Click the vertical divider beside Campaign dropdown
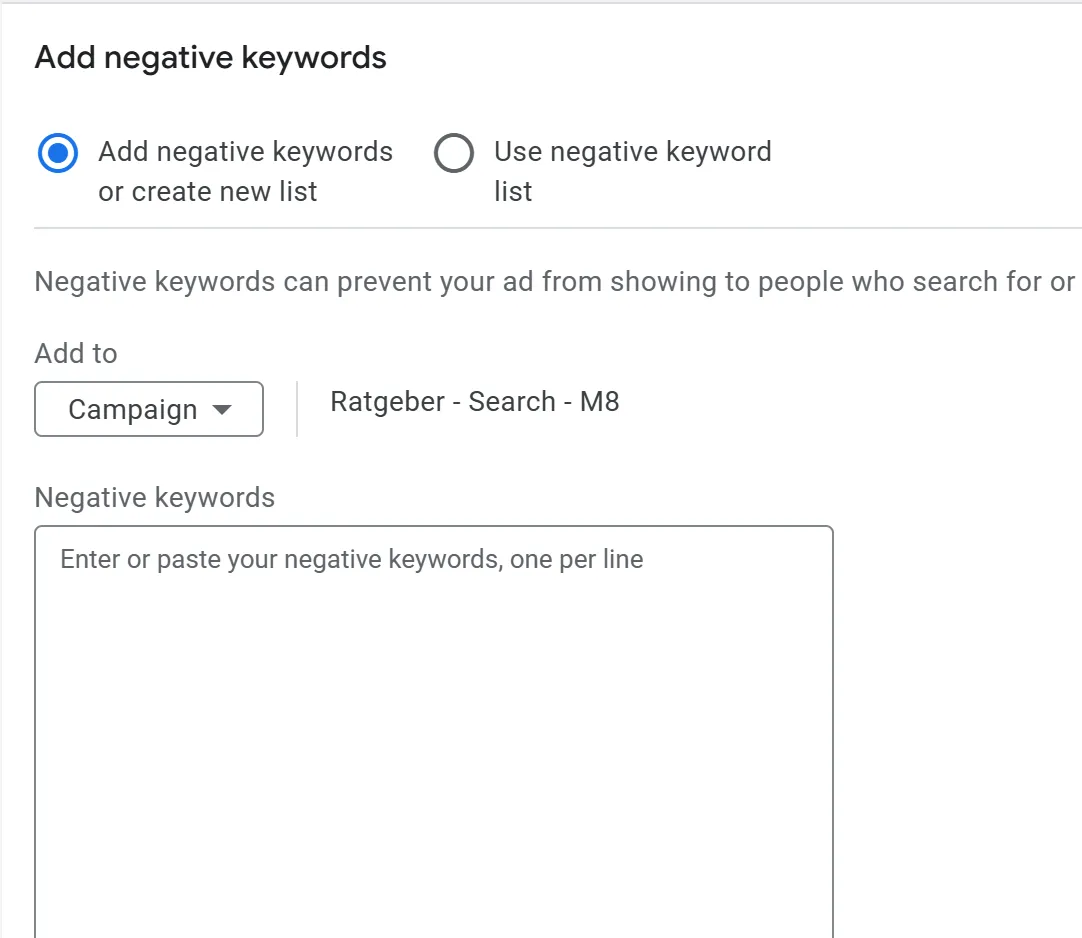 (x=297, y=409)
